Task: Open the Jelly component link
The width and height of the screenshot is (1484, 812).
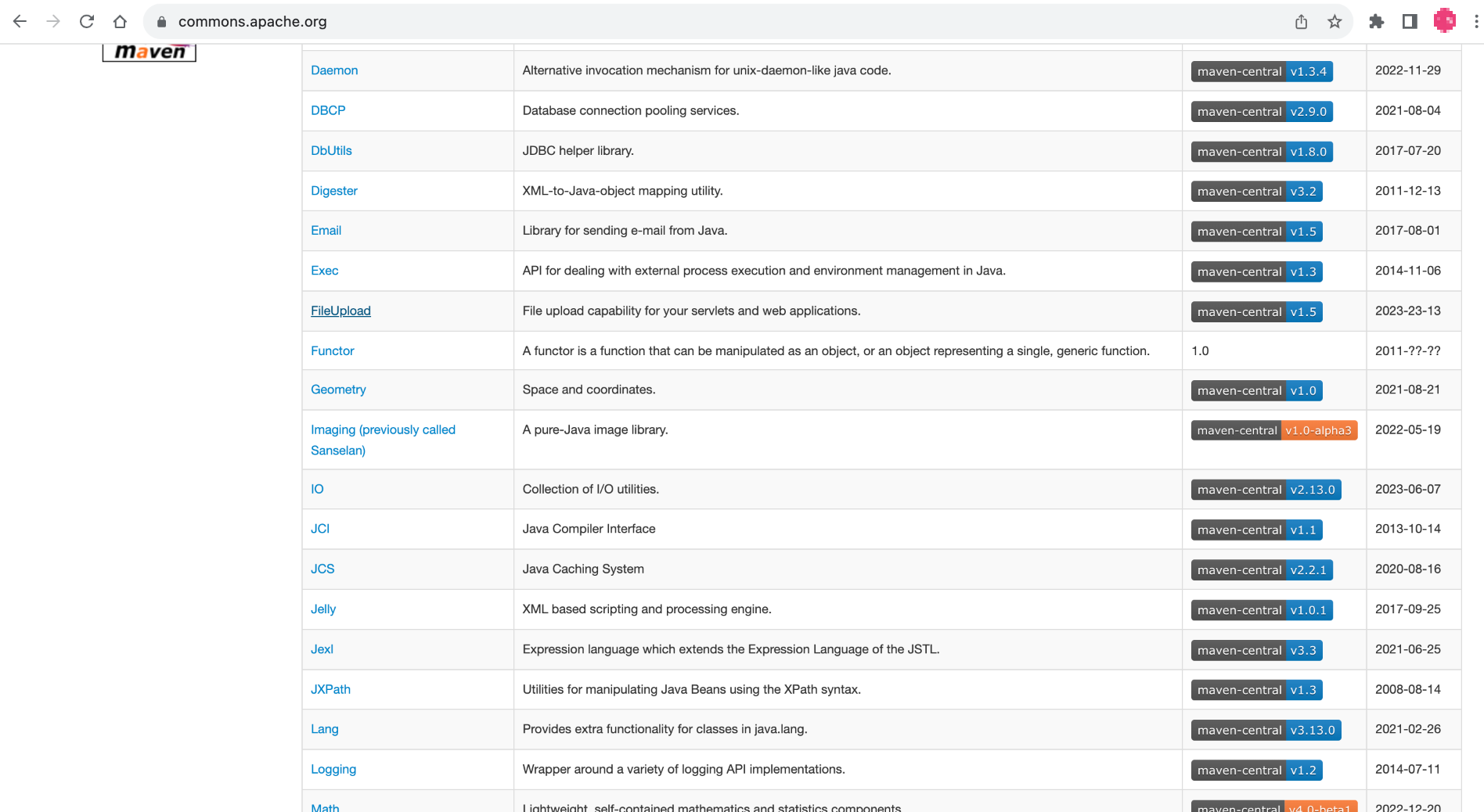Action: 323,609
